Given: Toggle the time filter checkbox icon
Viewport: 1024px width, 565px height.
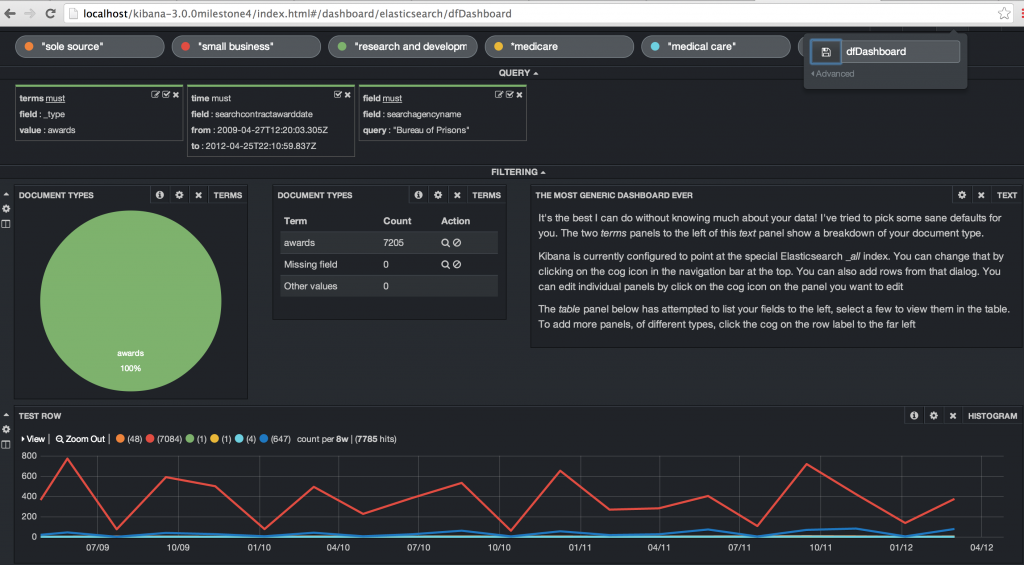Looking at the screenshot, I should coord(338,95).
